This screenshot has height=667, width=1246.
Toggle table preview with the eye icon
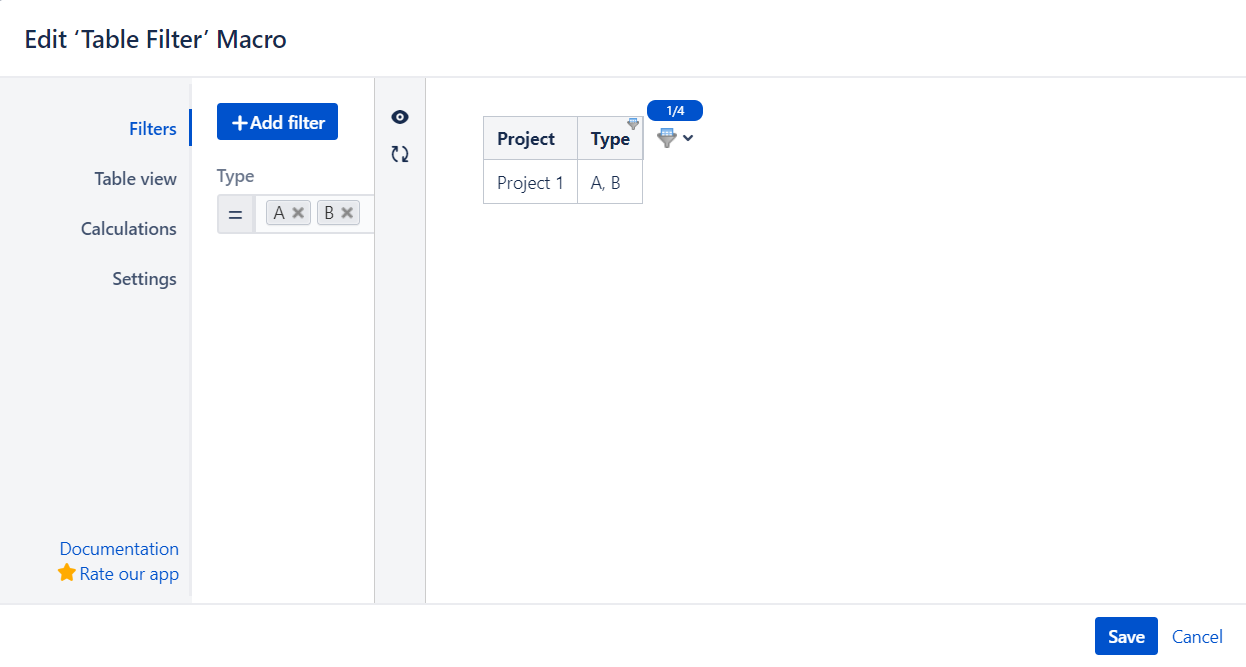click(399, 116)
